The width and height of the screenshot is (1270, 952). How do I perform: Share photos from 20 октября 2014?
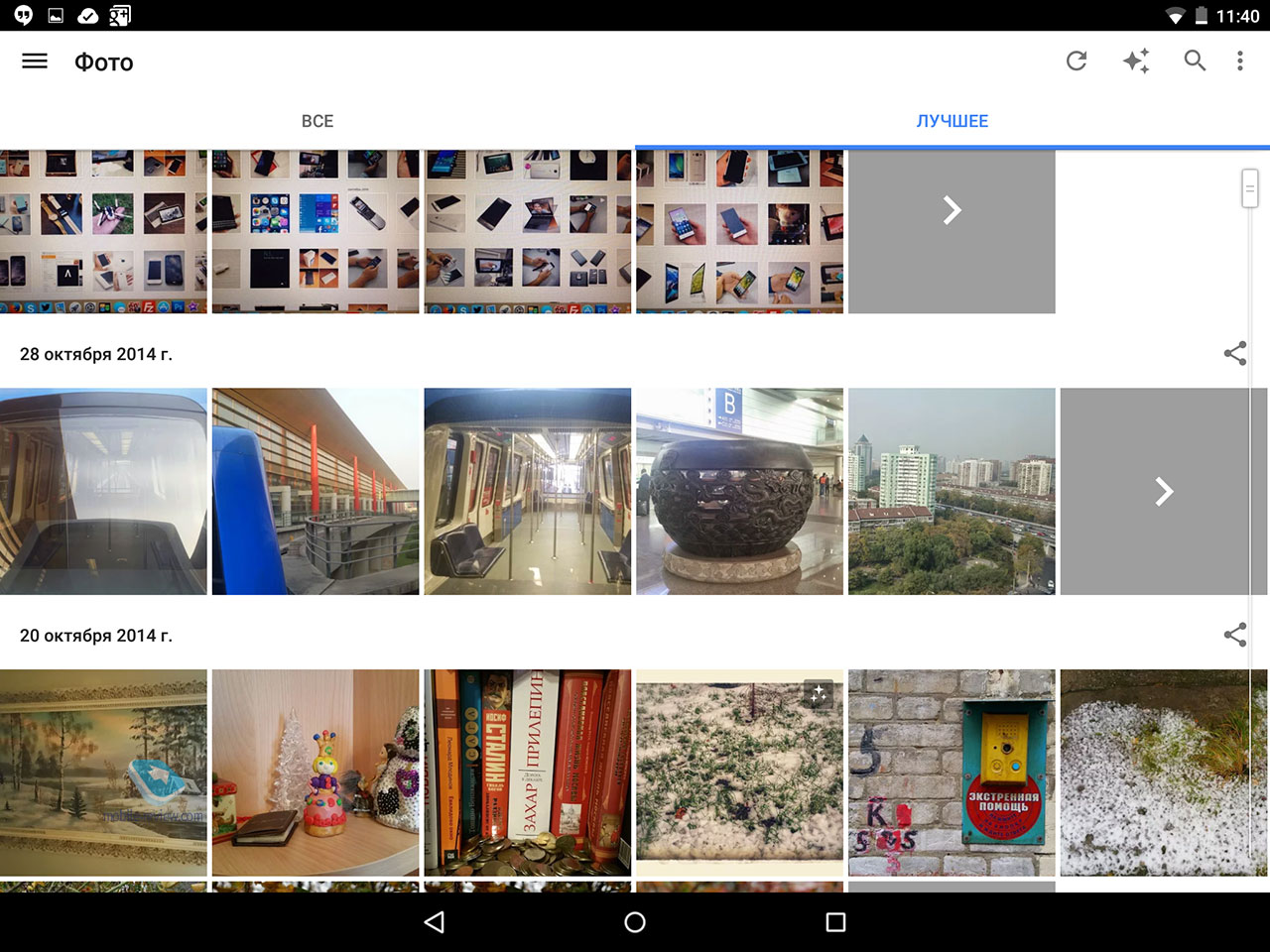click(x=1235, y=635)
